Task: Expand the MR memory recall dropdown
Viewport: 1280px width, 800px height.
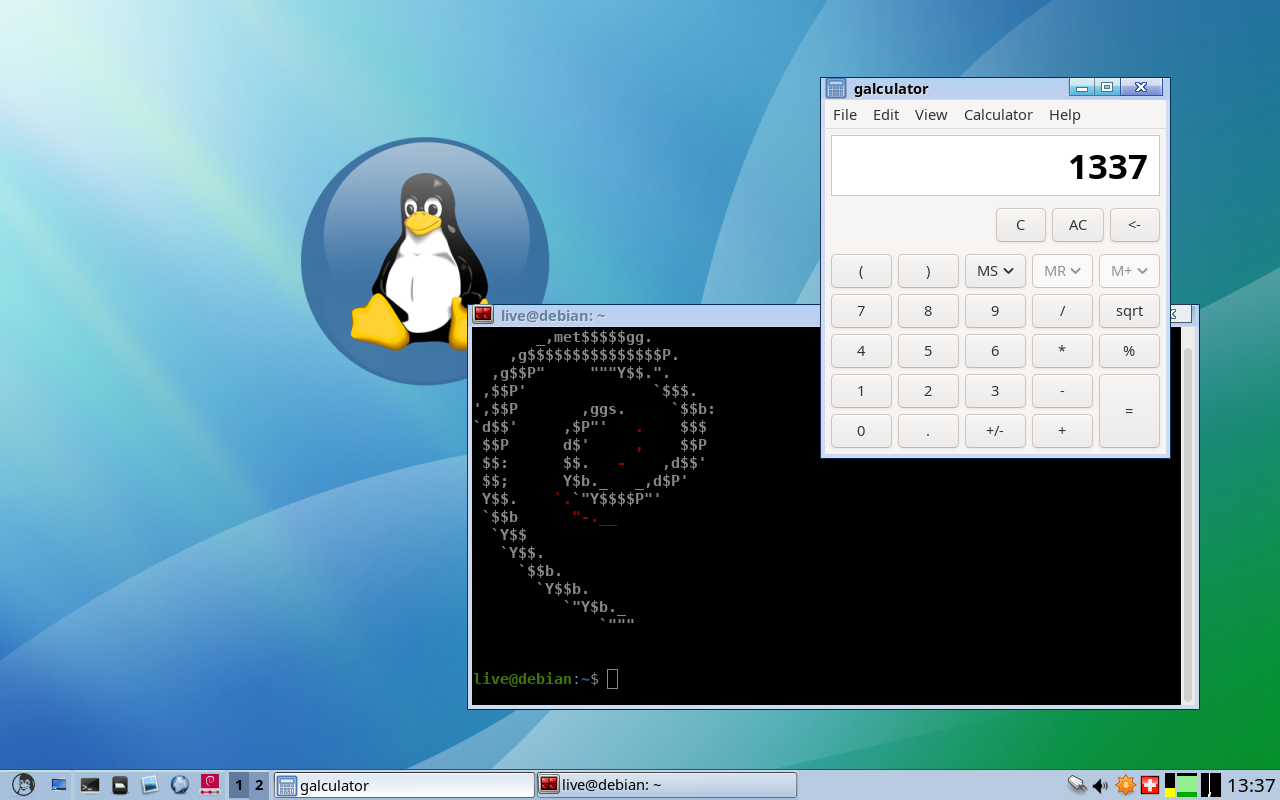Action: point(1062,271)
